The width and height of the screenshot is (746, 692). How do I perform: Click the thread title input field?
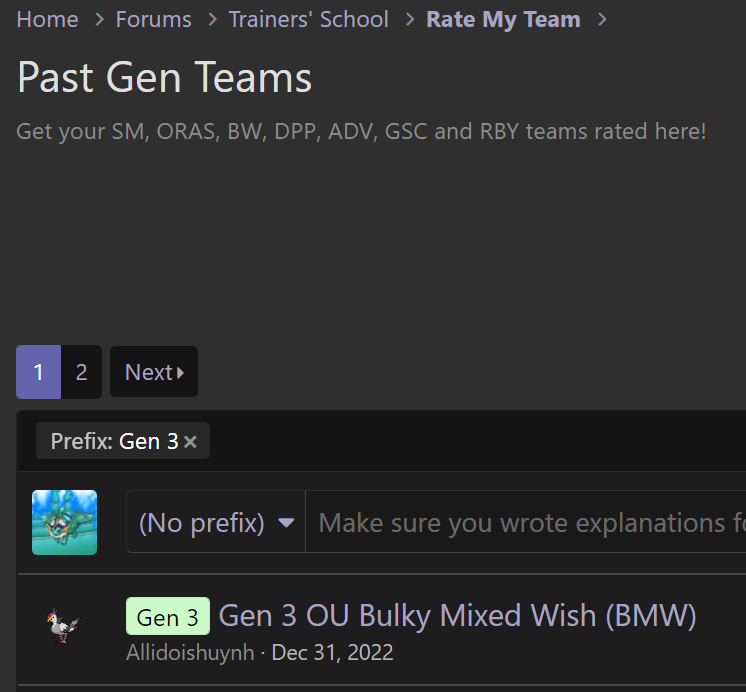coord(526,523)
